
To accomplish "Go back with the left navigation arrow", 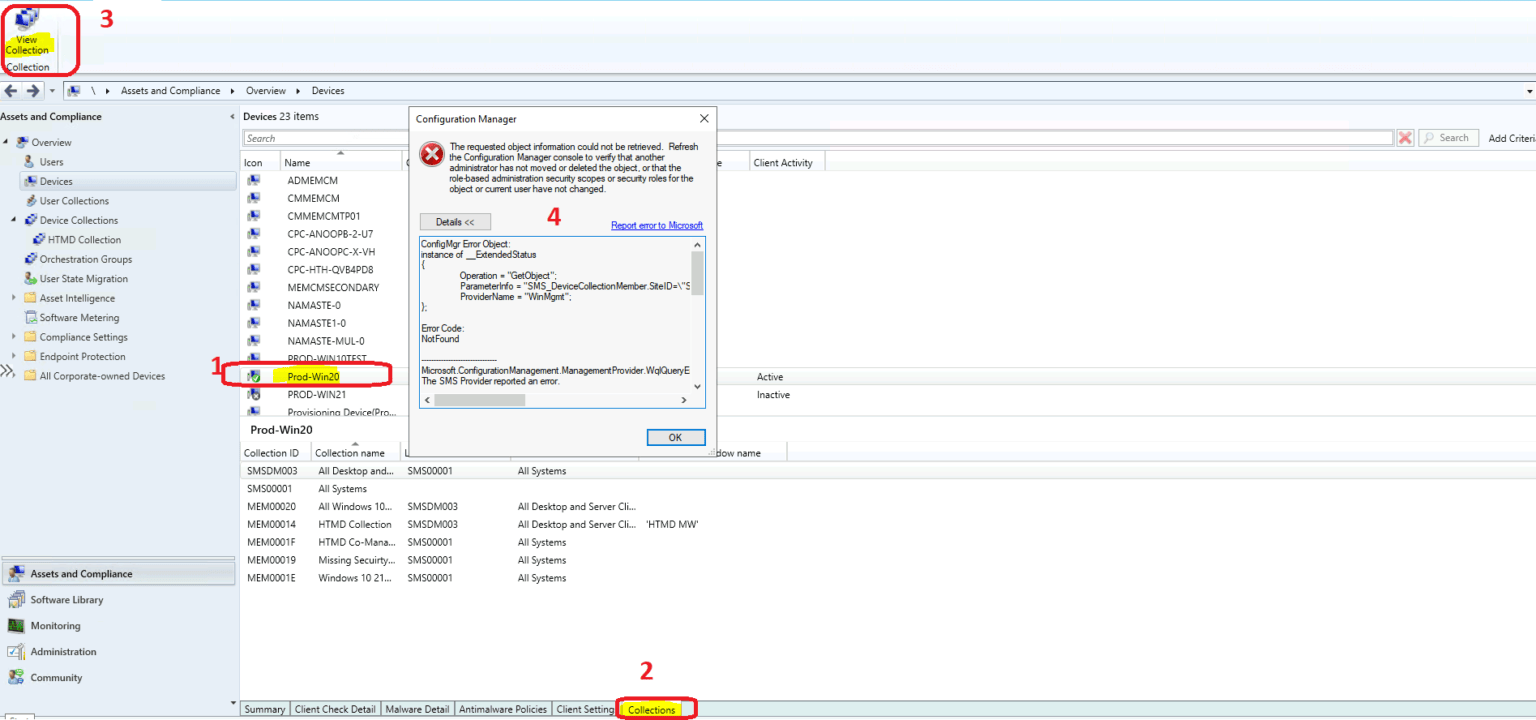I will pos(12,91).
